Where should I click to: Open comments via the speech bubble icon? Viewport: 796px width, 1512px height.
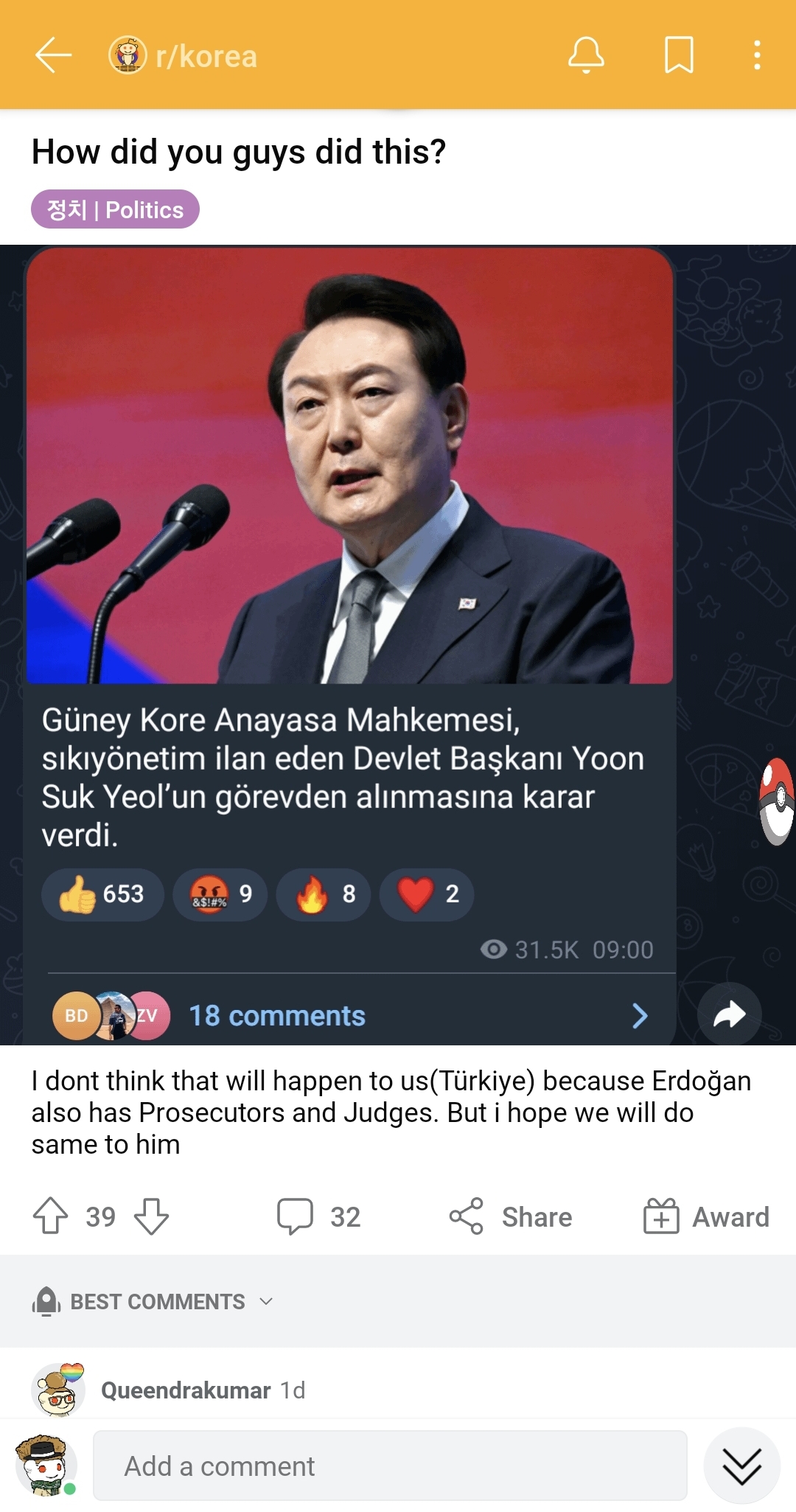pos(295,1216)
